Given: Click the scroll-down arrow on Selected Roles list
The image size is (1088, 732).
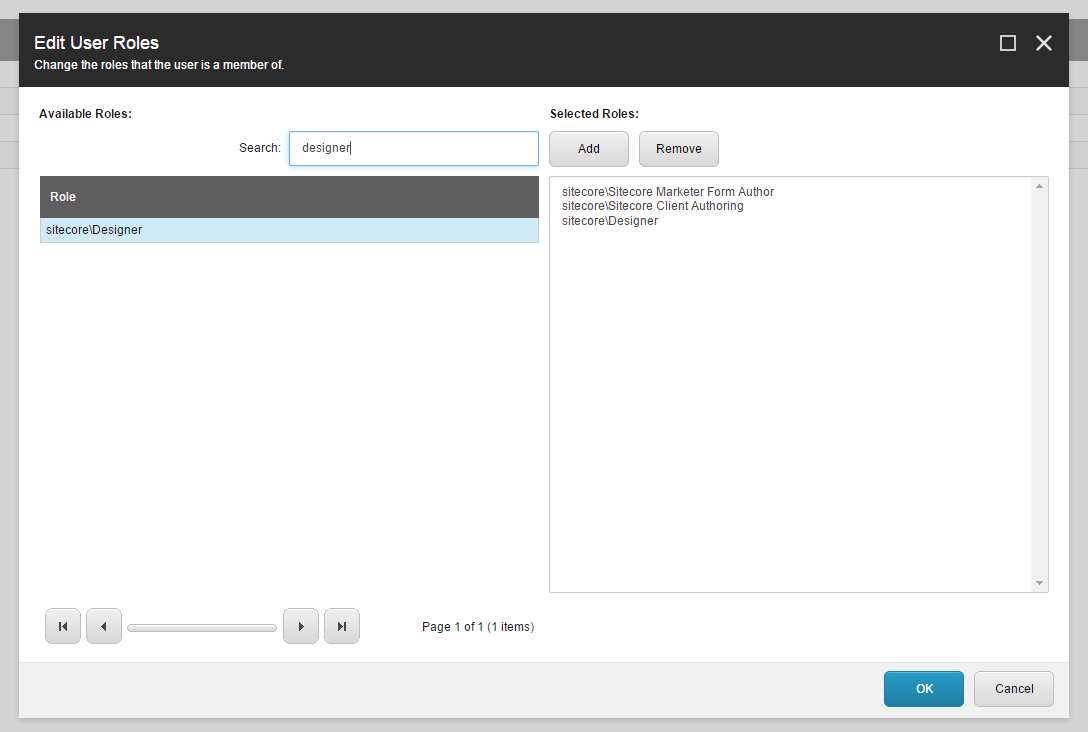Looking at the screenshot, I should click(x=1039, y=582).
